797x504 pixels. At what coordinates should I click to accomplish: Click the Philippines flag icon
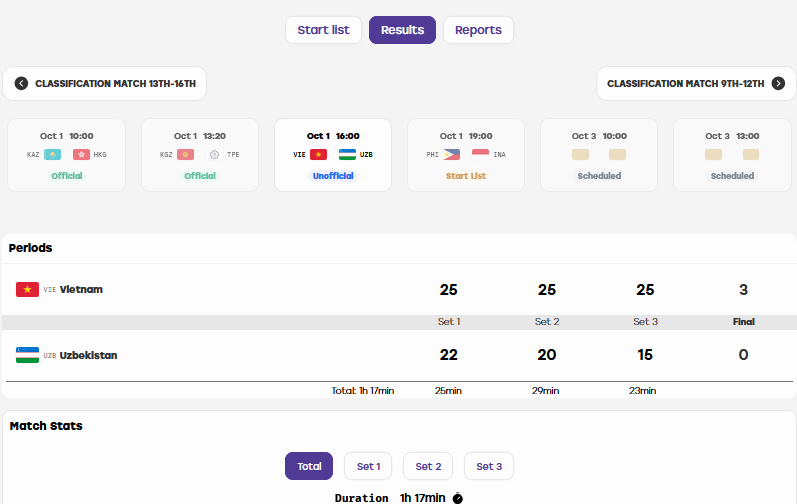coord(452,154)
